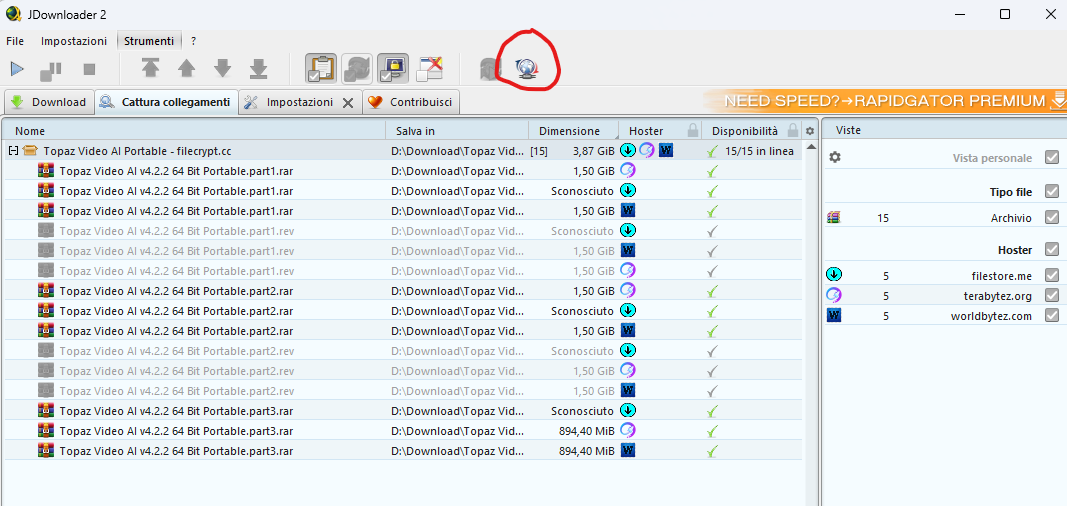The height and width of the screenshot is (506, 1067).
Task: Click the scrollbar up arrow of link list
Action: point(810,148)
